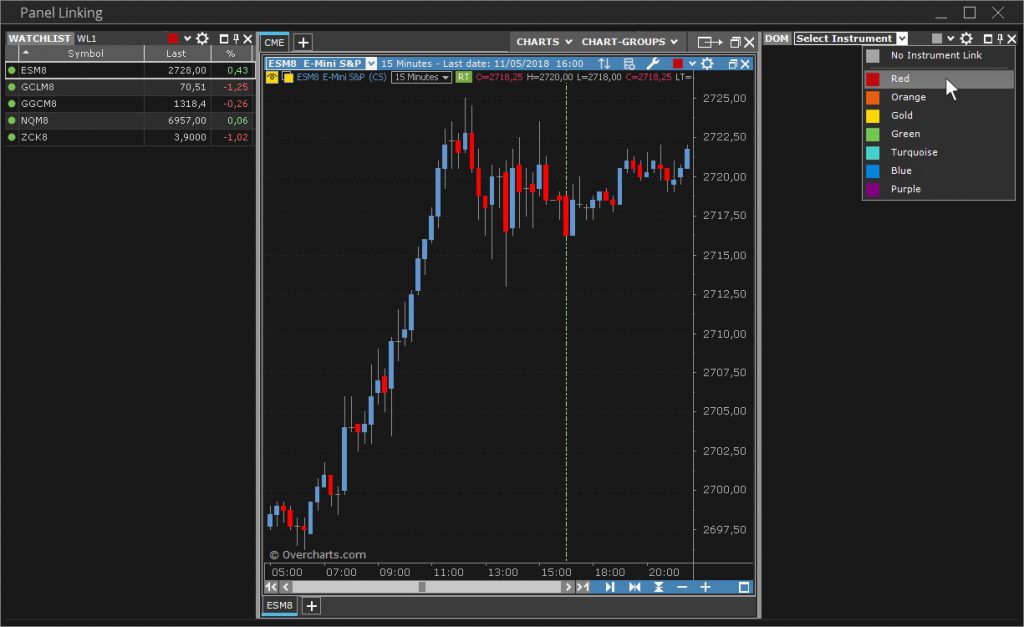Open the chart settings wrench icon

tap(654, 63)
